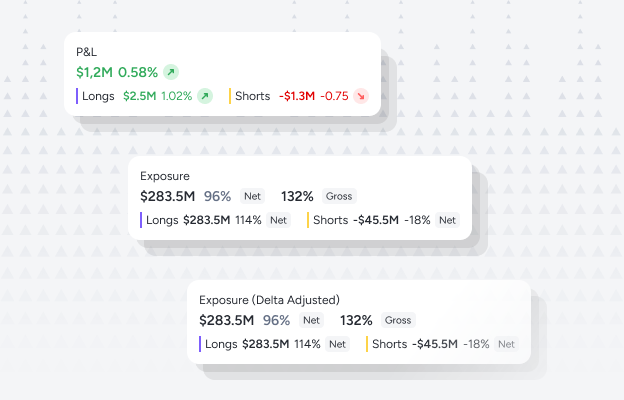The width and height of the screenshot is (624, 400).
Task: Click the $283.5M total in the Exposure card
Action: pyautogui.click(x=168, y=196)
